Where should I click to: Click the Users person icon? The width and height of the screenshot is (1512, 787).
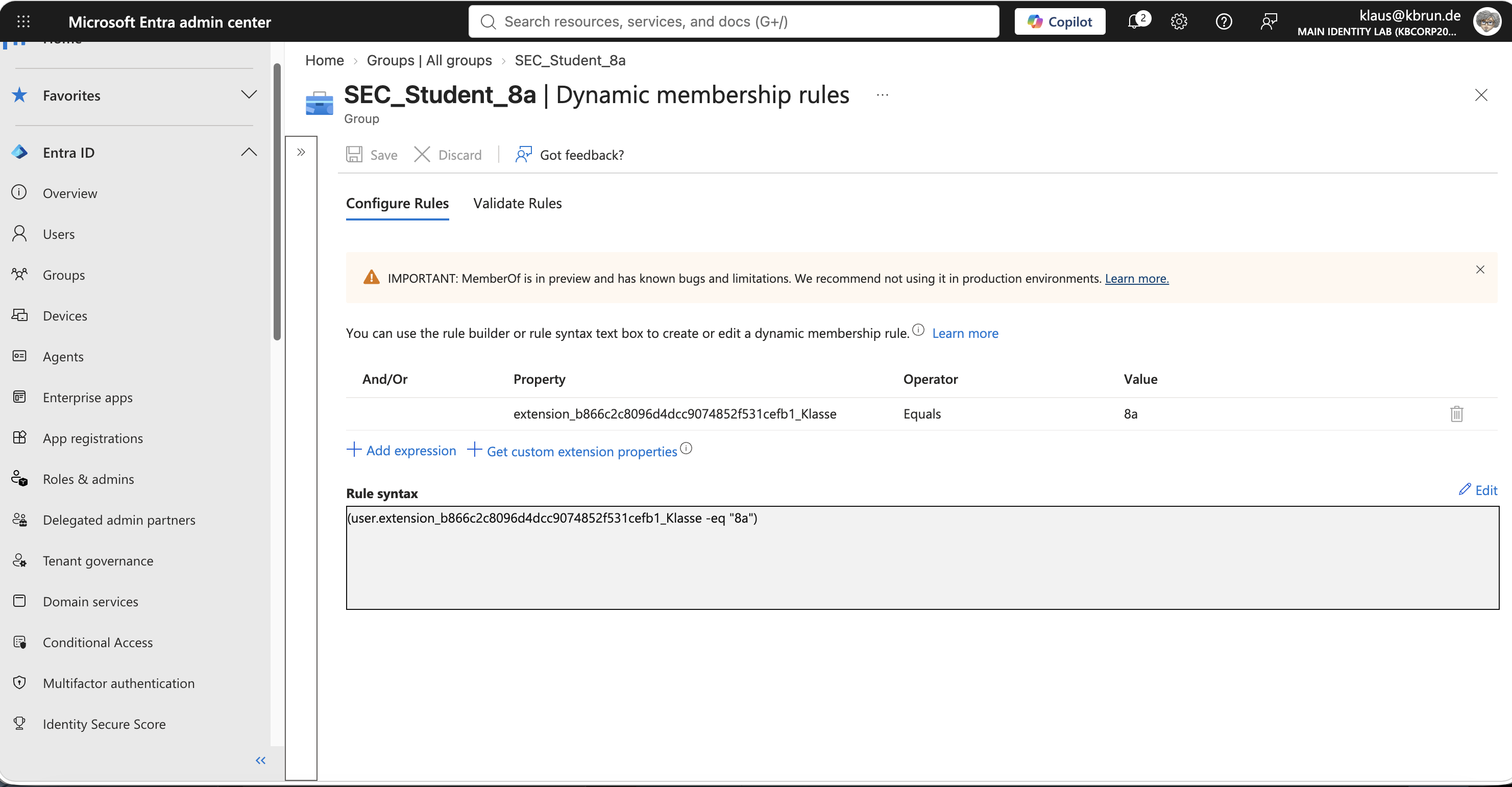coord(19,234)
